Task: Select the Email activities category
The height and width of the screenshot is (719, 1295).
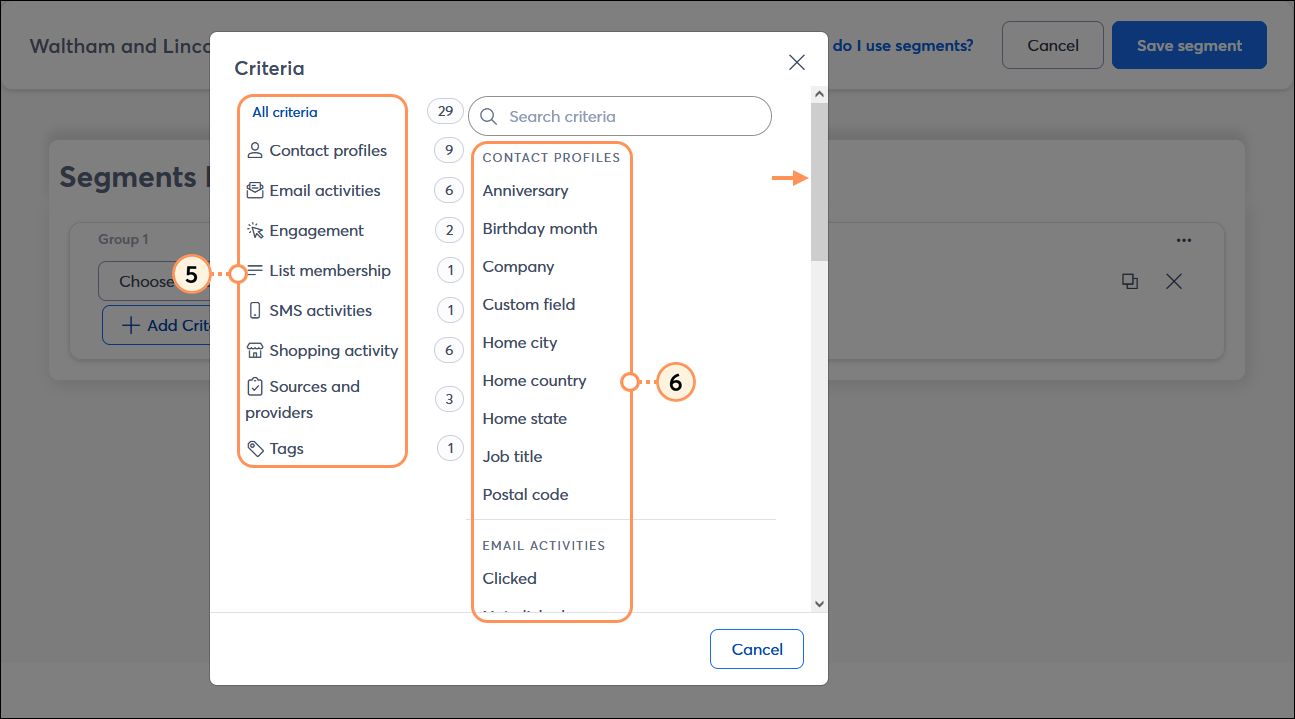Action: click(313, 190)
